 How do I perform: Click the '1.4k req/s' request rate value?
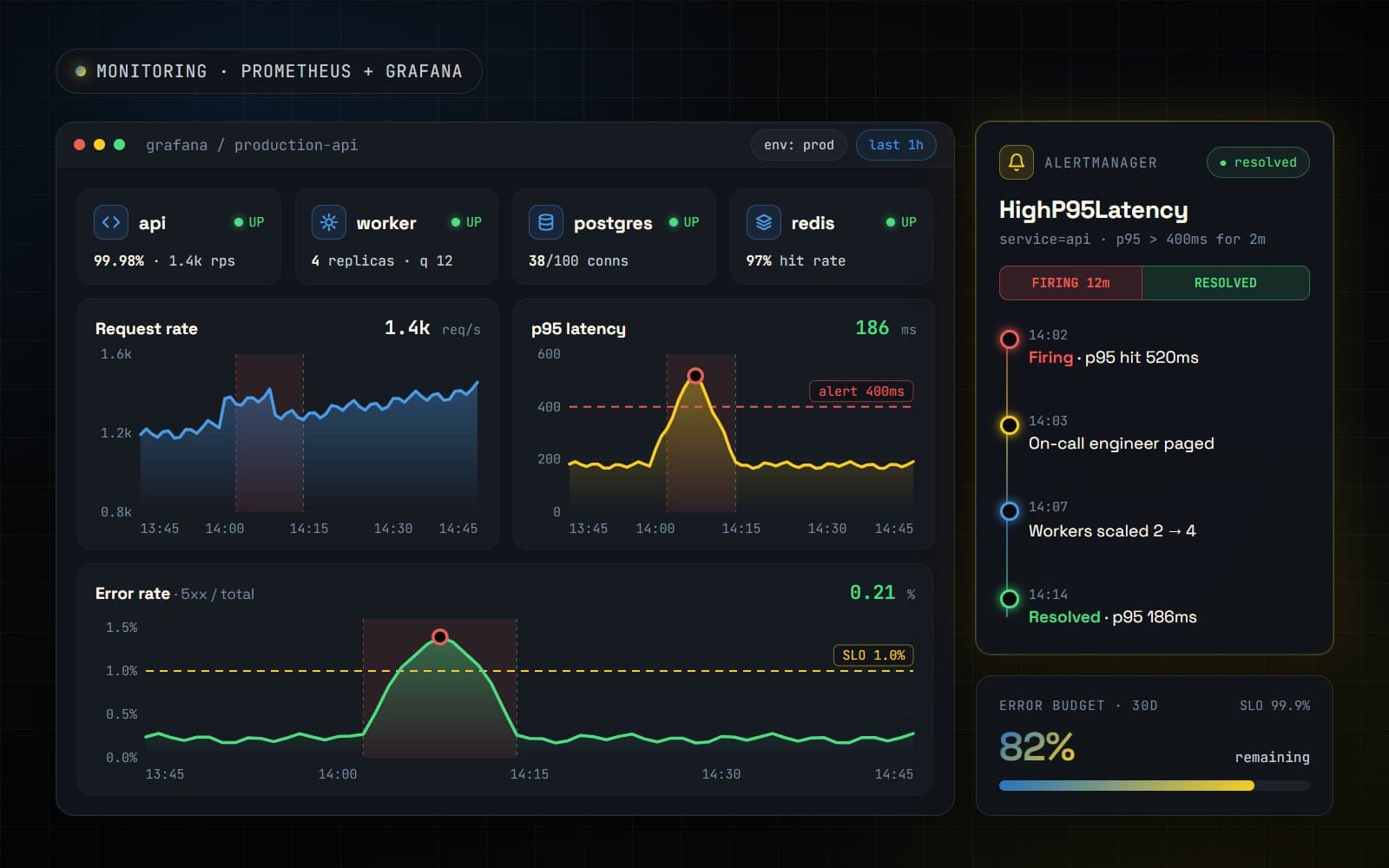432,328
